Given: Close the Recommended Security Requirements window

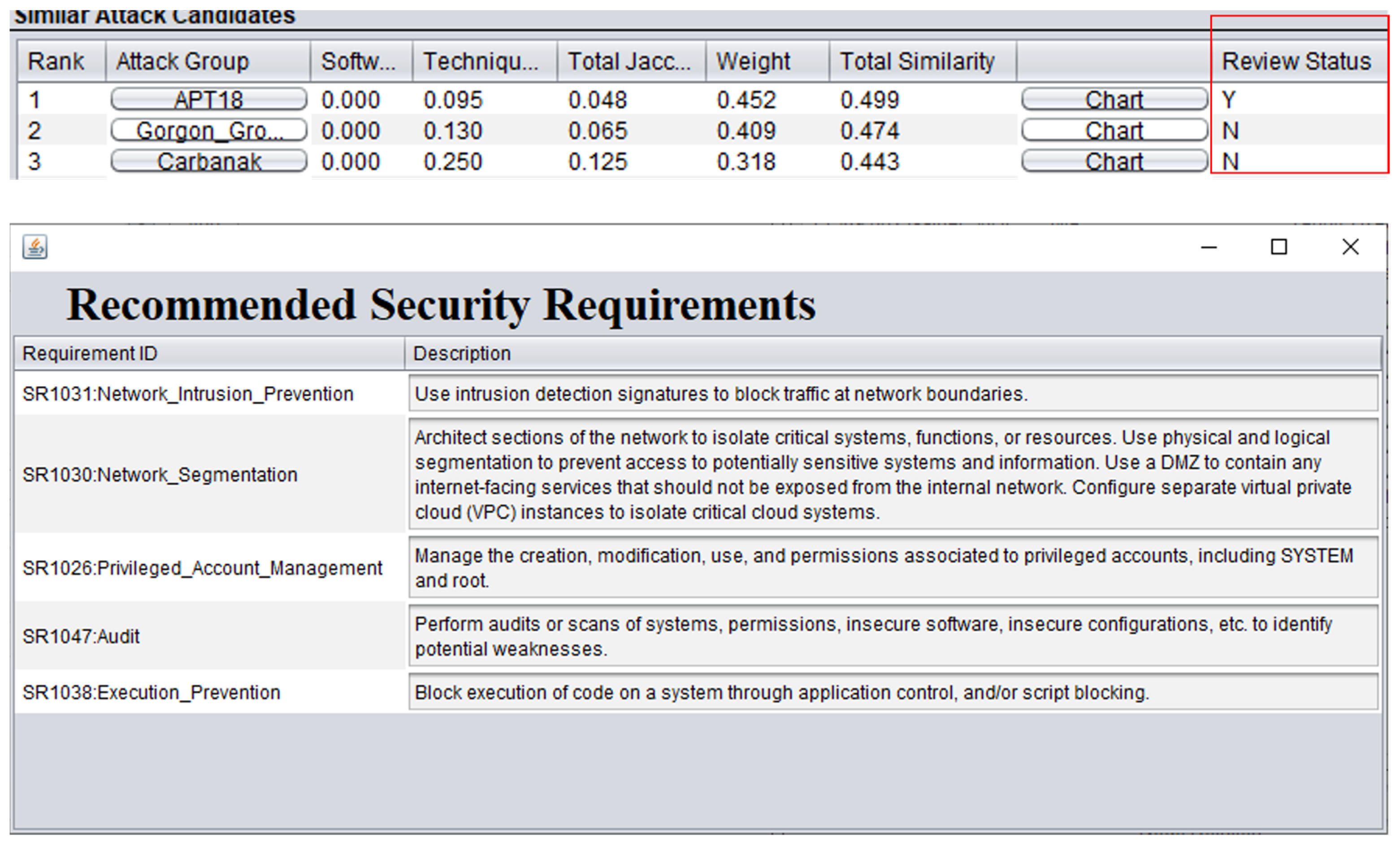Looking at the screenshot, I should click(x=1350, y=248).
